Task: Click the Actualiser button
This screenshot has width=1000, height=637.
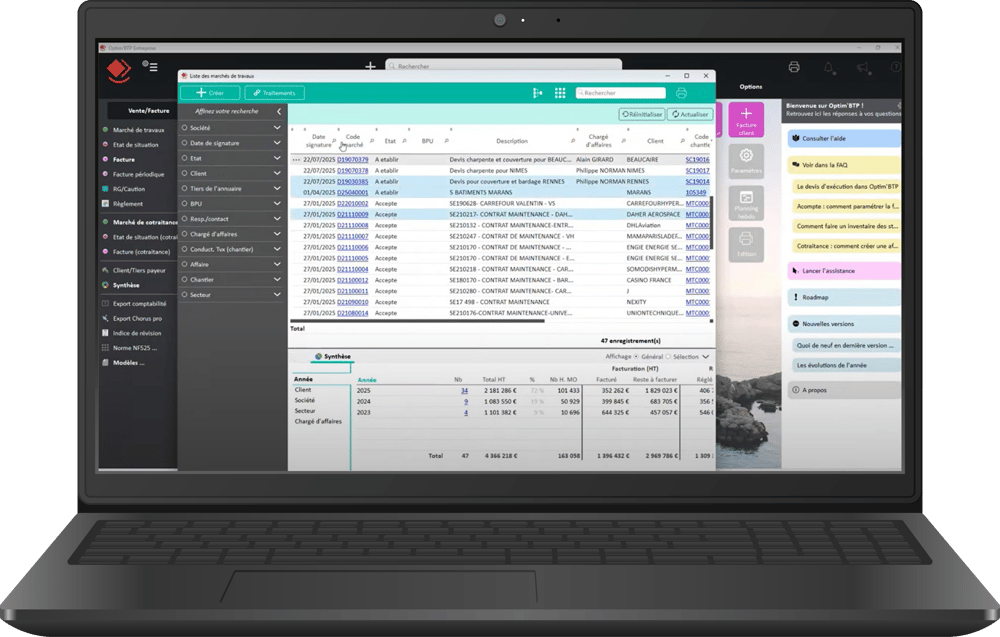Action: coord(690,114)
